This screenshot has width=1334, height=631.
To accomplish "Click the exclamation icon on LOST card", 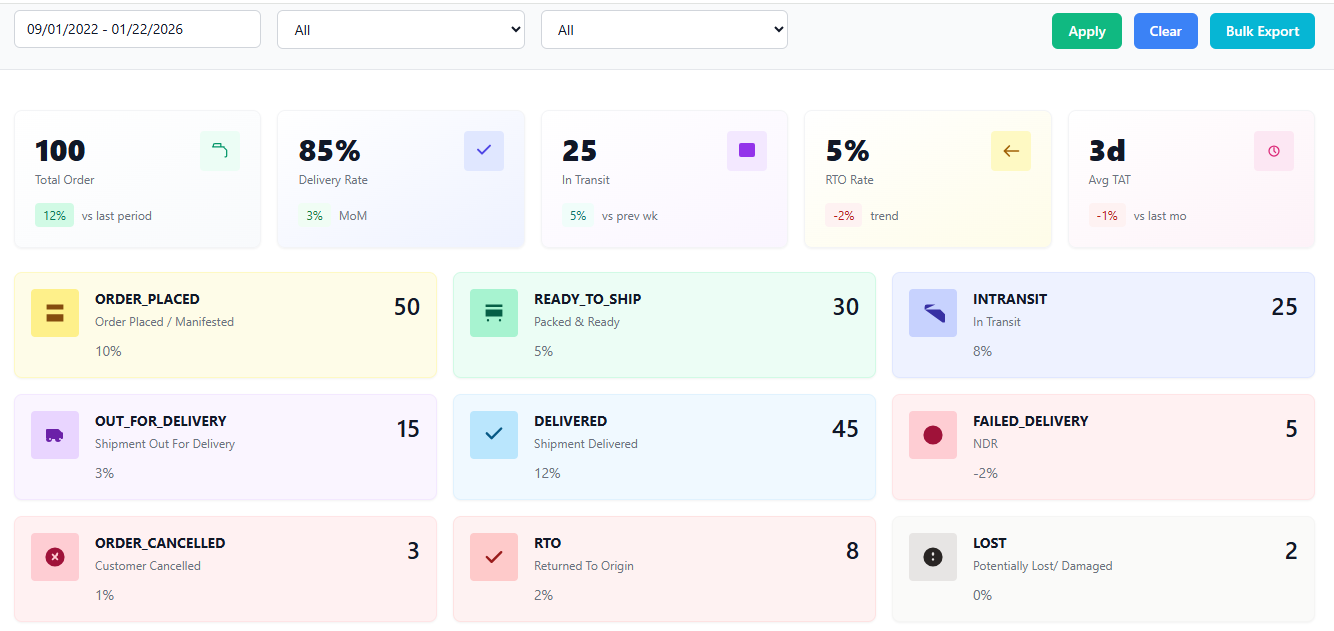I will pos(932,557).
